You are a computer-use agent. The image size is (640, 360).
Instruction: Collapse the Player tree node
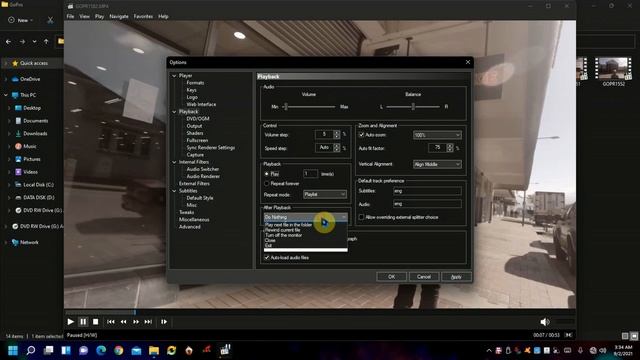tap(174, 76)
